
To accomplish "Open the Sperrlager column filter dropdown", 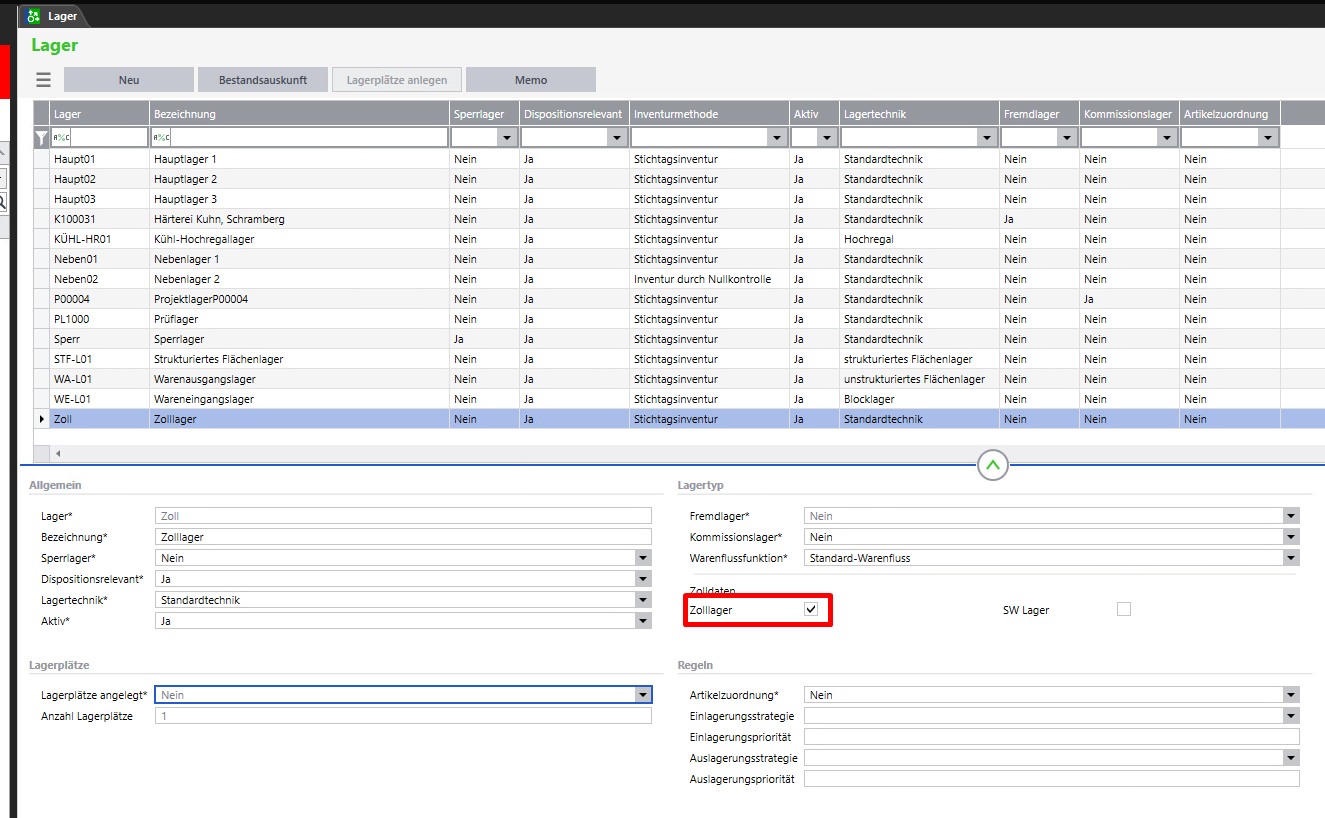I will click(506, 138).
